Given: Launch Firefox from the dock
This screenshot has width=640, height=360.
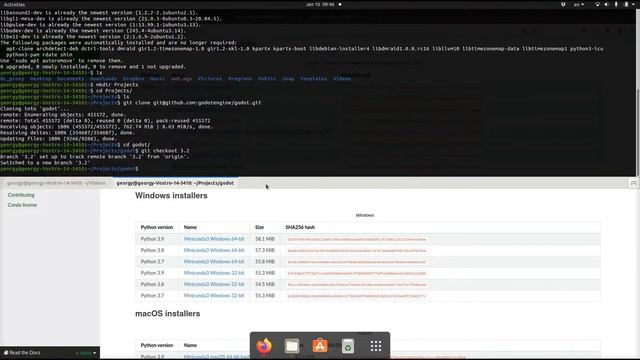Looking at the screenshot, I should [x=264, y=346].
